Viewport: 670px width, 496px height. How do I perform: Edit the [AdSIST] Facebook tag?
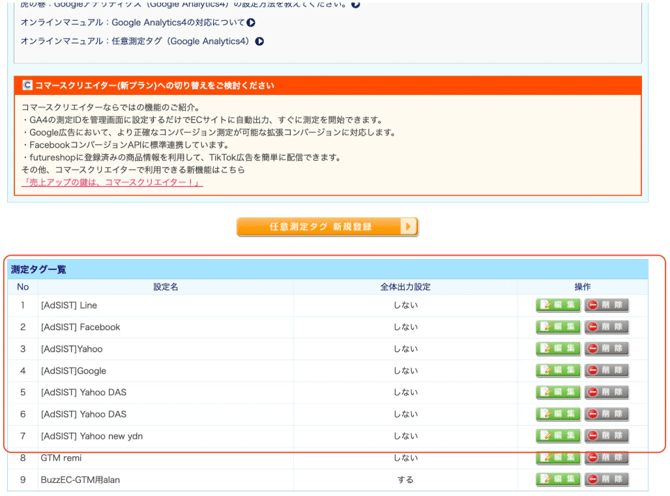point(558,327)
